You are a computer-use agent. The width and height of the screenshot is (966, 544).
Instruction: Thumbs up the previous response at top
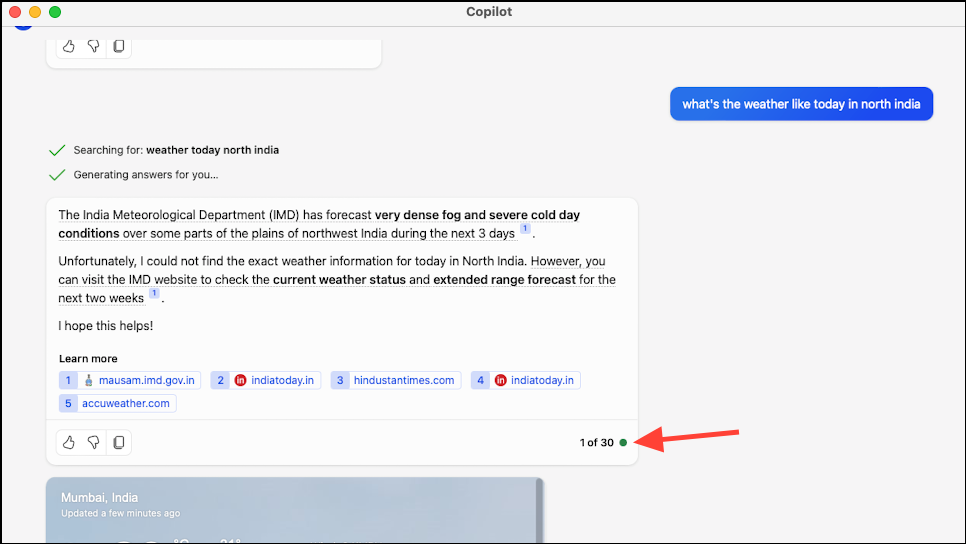click(x=69, y=46)
